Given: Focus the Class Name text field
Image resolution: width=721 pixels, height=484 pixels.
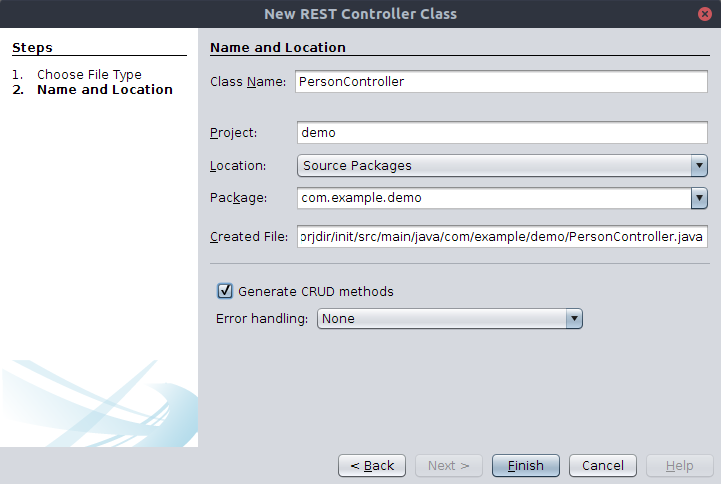Looking at the screenshot, I should (501, 81).
